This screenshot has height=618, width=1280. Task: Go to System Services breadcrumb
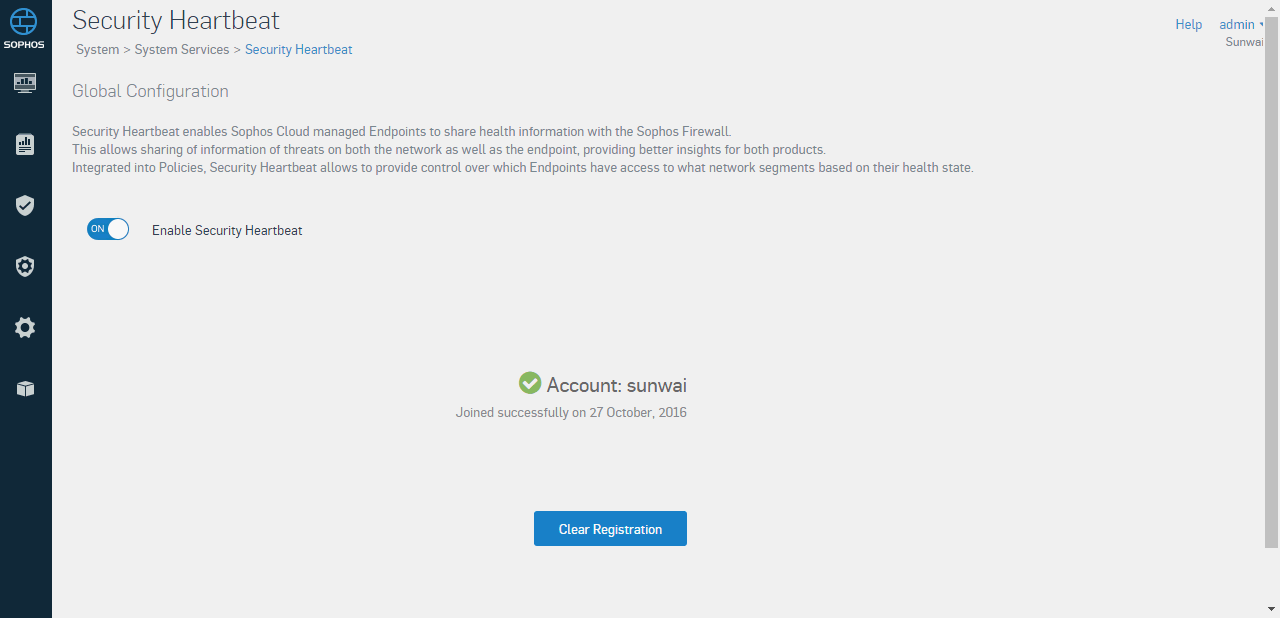click(x=182, y=49)
